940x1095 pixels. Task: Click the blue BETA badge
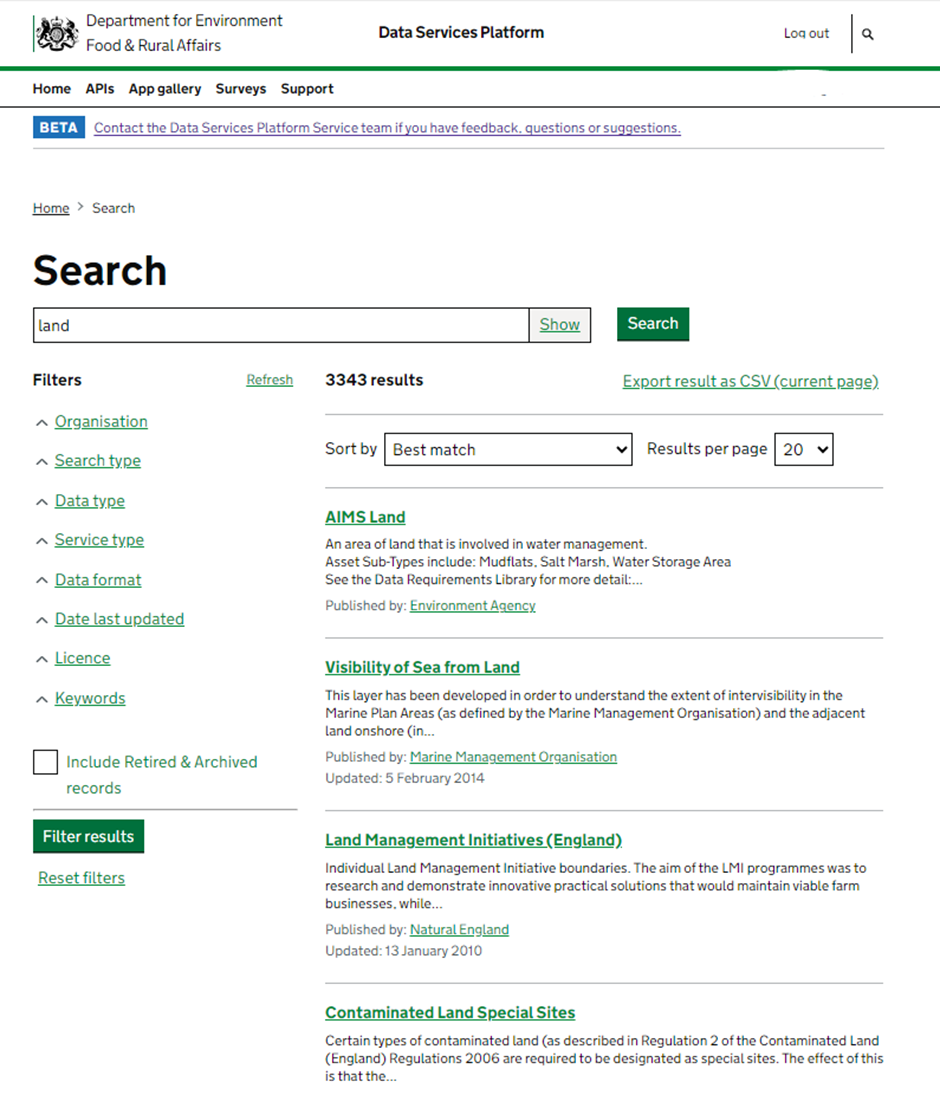(x=59, y=128)
